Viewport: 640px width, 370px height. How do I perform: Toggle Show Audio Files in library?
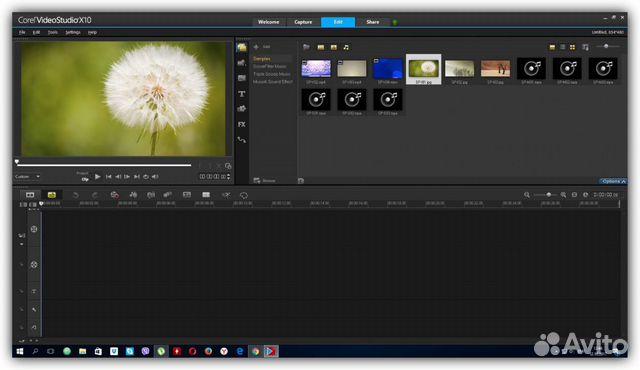346,47
